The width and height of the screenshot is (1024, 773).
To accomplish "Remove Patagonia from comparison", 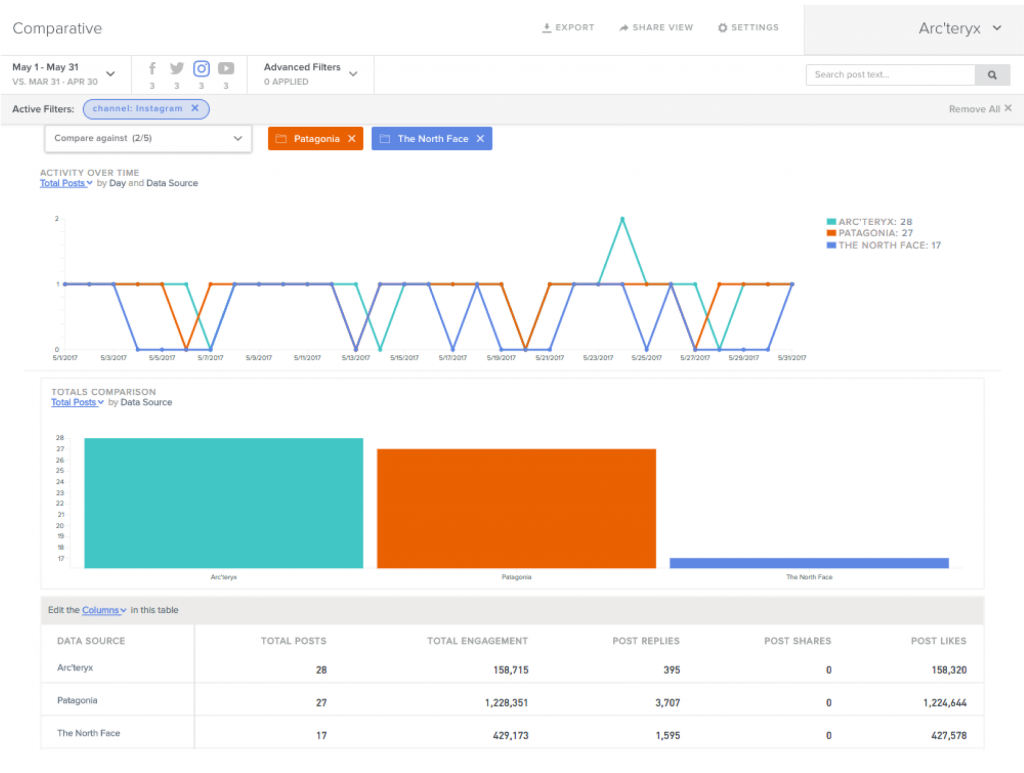I will tap(351, 138).
